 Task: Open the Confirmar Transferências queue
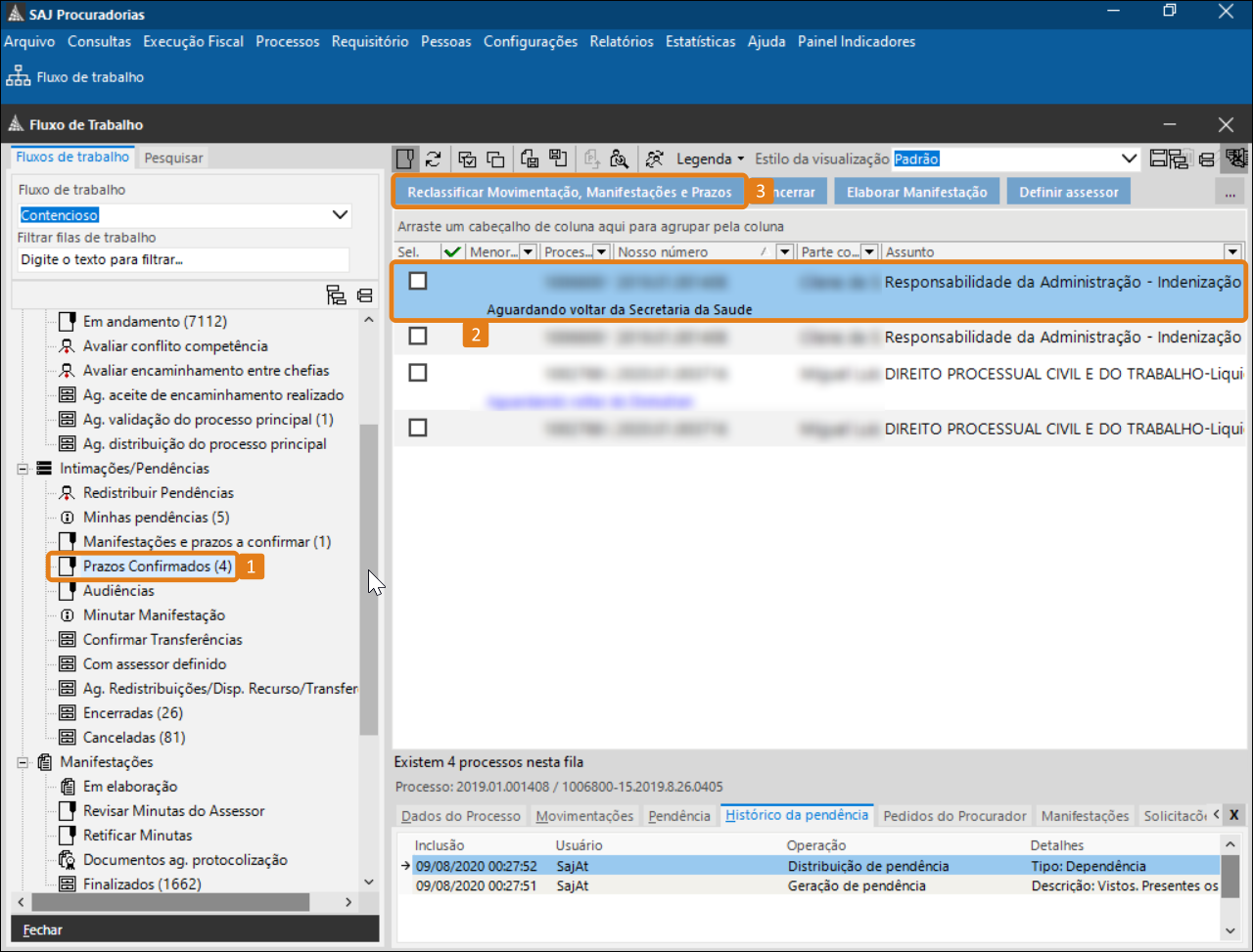162,640
